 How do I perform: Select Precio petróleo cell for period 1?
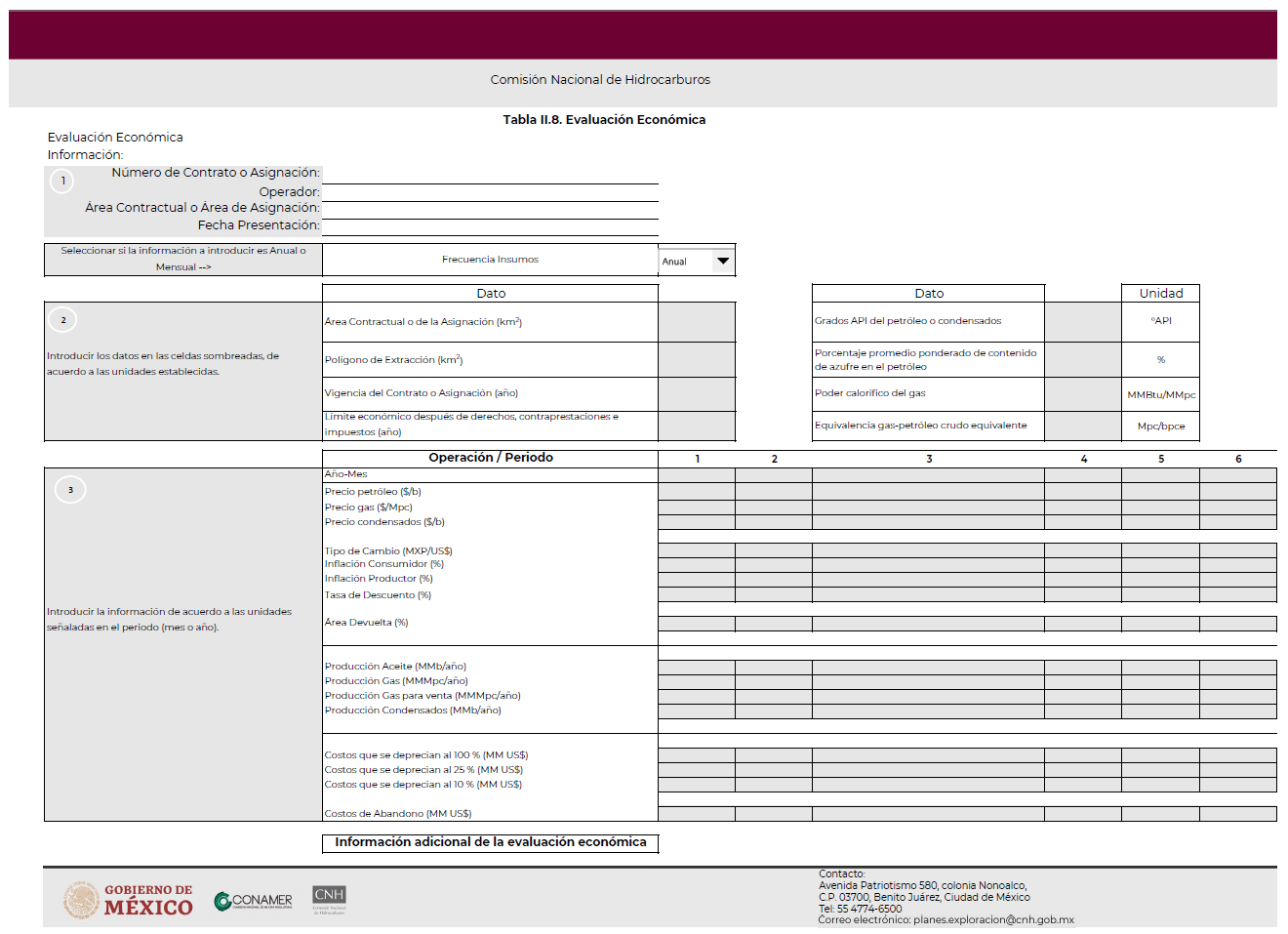point(697,492)
